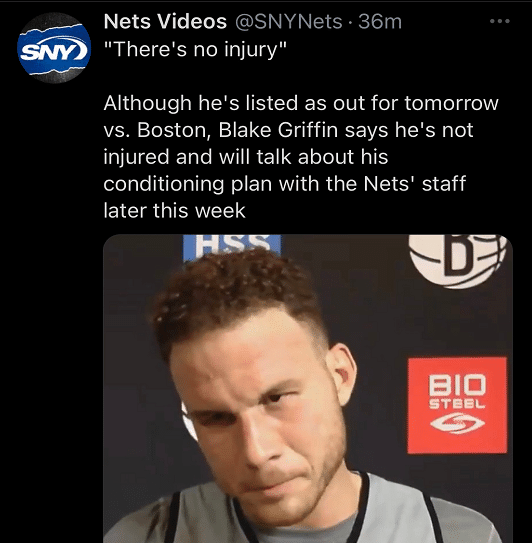Screen dimensions: 532x543
Task: Click the word "Boston," in the tweet
Action: (x=174, y=130)
